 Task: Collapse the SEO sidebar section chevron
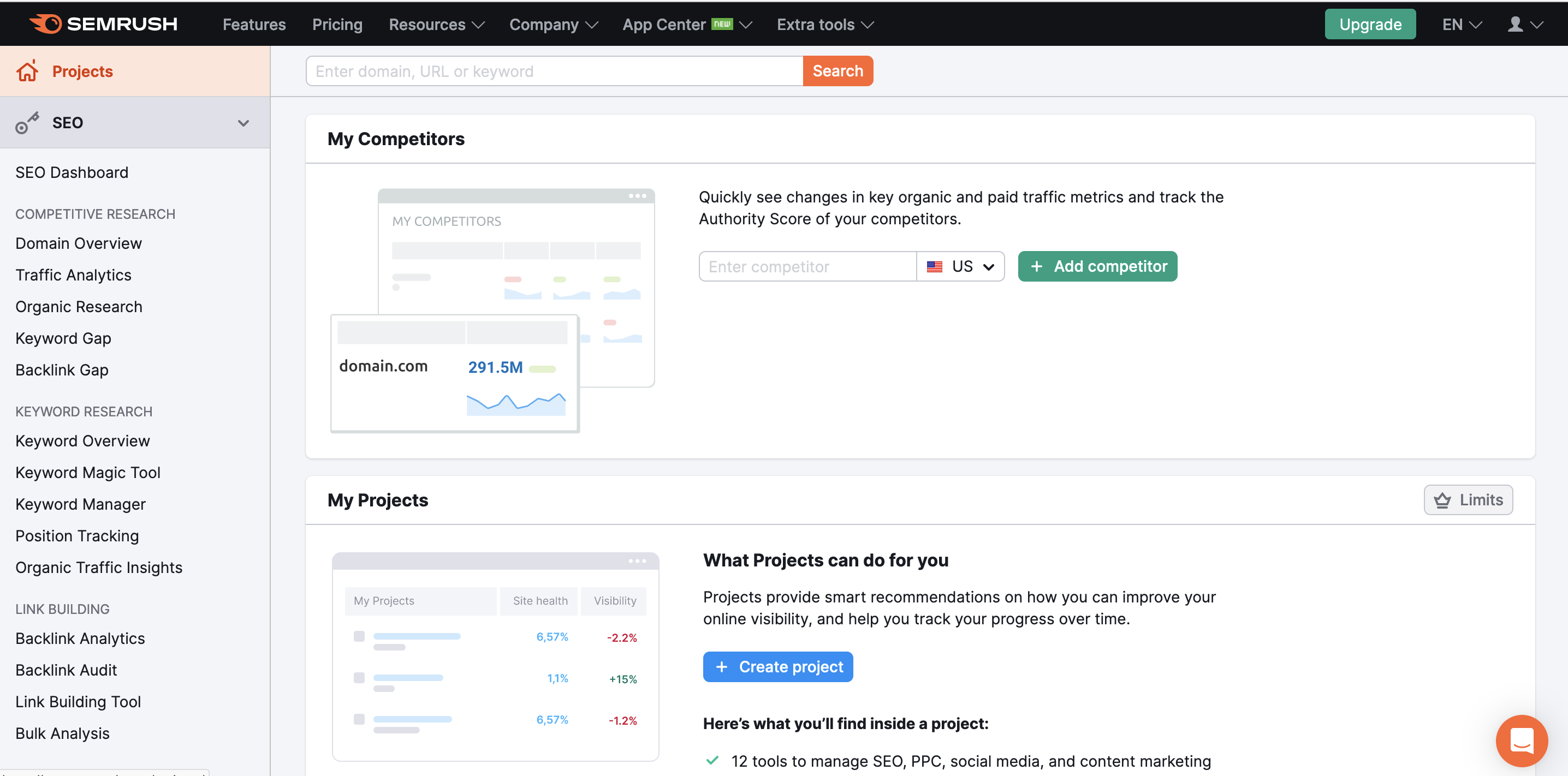tap(243, 123)
